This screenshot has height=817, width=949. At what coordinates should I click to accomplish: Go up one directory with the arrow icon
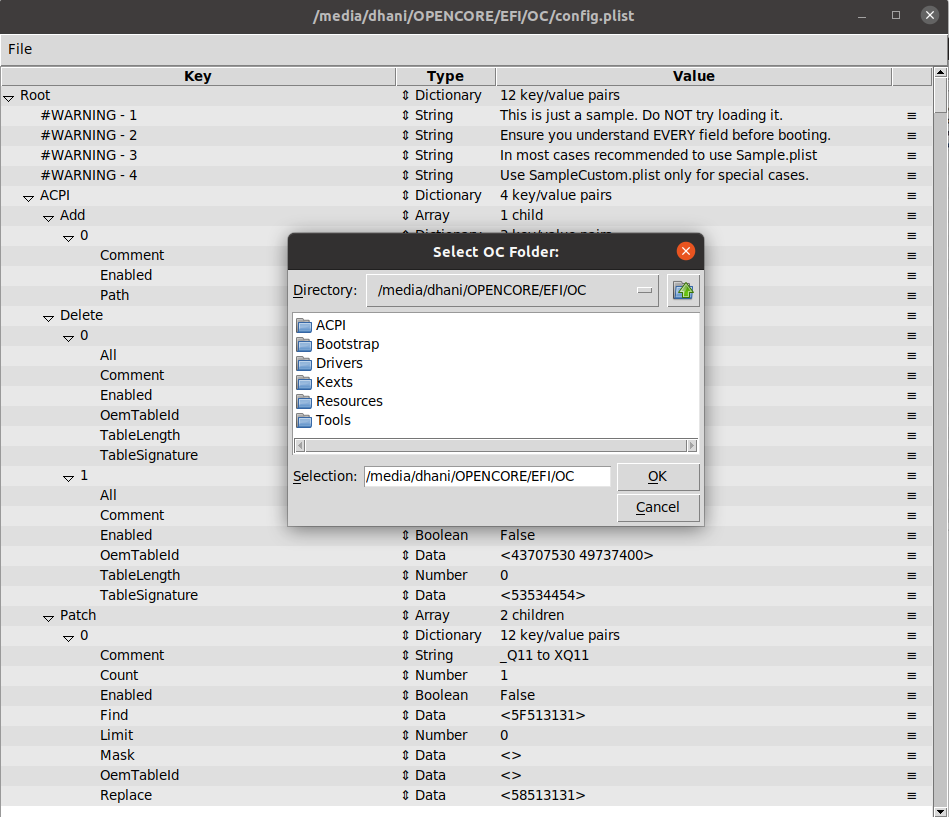click(x=683, y=290)
